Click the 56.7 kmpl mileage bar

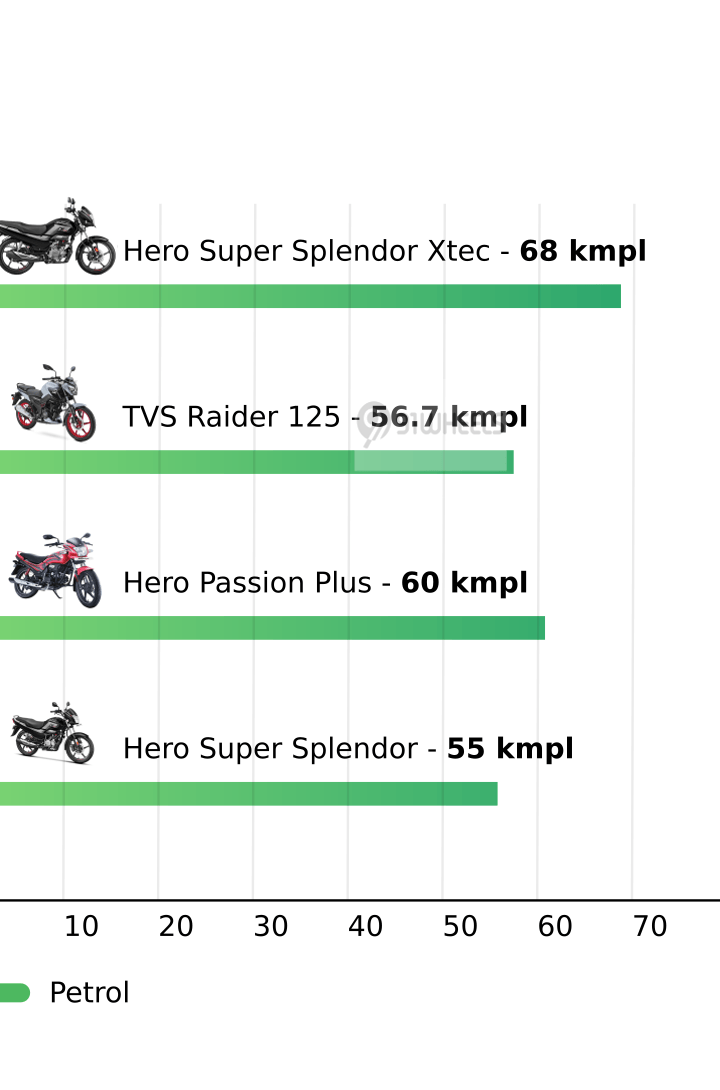tap(256, 462)
